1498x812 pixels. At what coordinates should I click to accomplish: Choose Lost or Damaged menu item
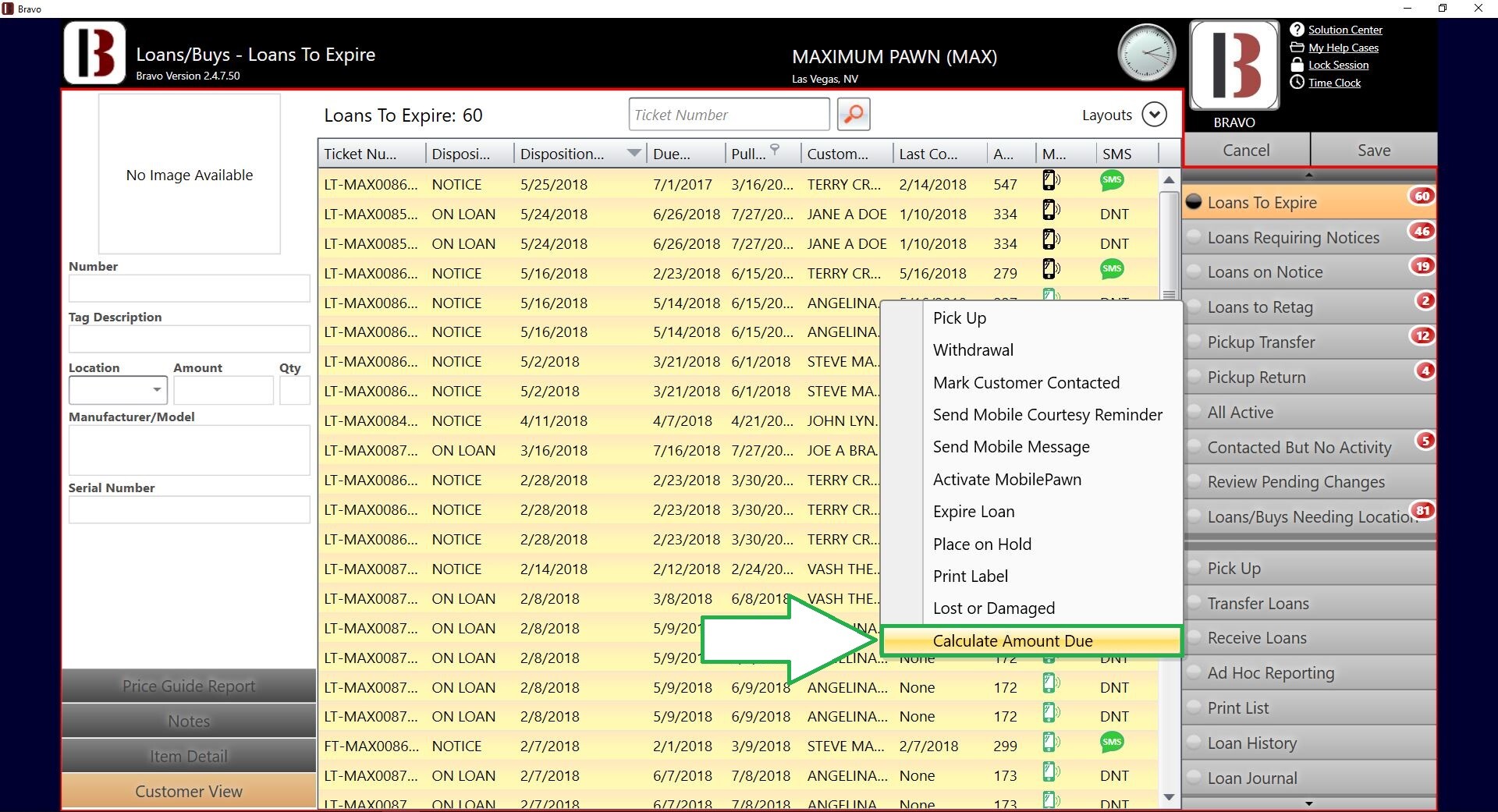click(x=1031, y=608)
